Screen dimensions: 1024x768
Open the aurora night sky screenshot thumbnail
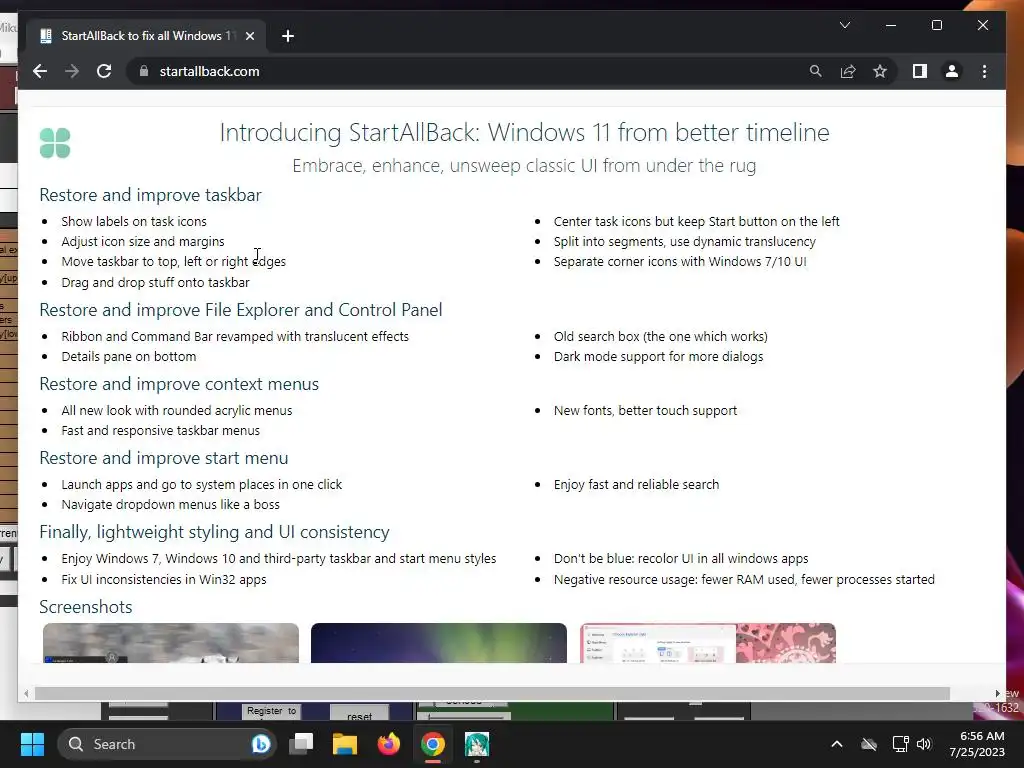439,643
